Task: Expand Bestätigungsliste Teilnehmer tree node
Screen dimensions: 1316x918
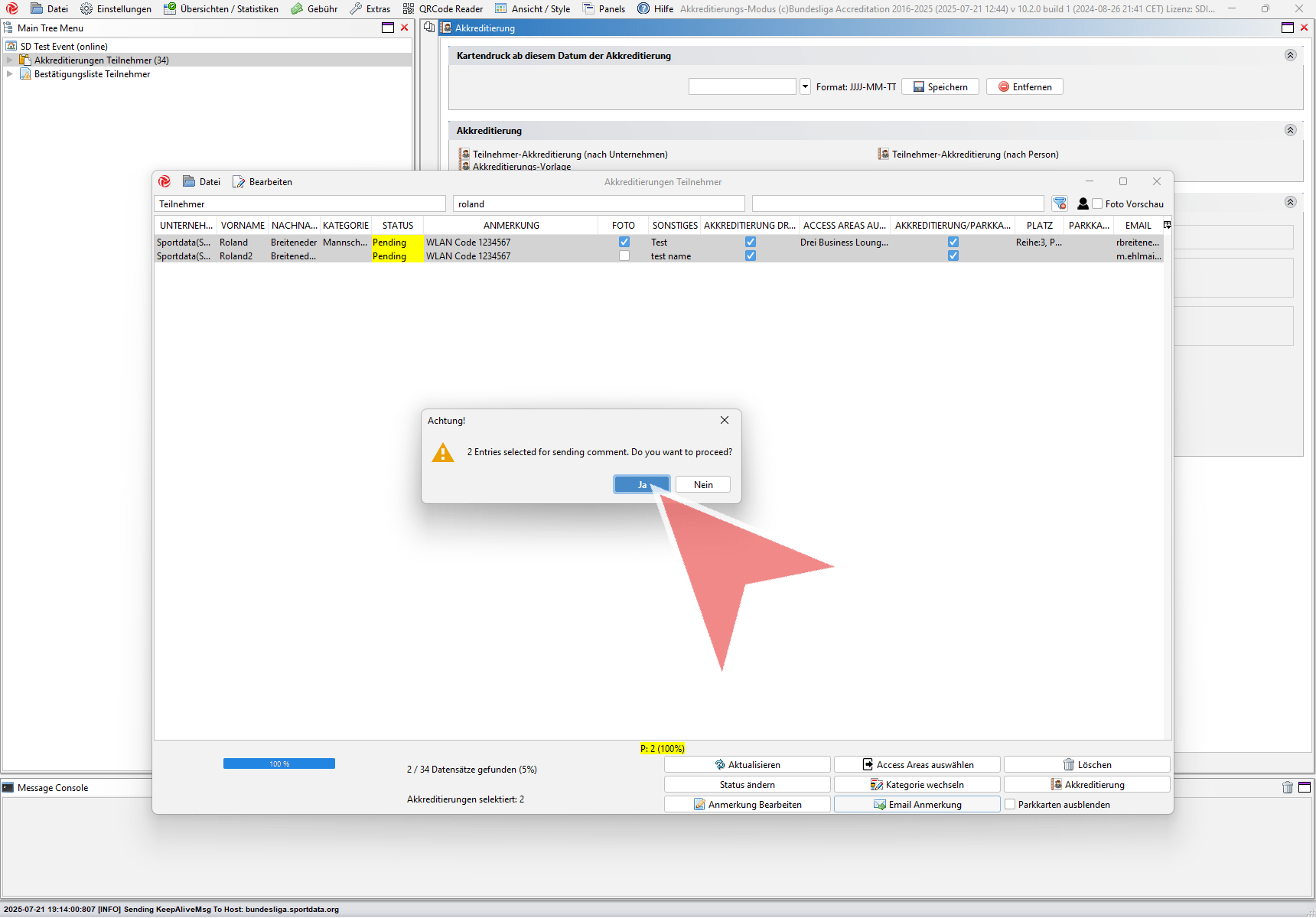Action: pos(10,74)
